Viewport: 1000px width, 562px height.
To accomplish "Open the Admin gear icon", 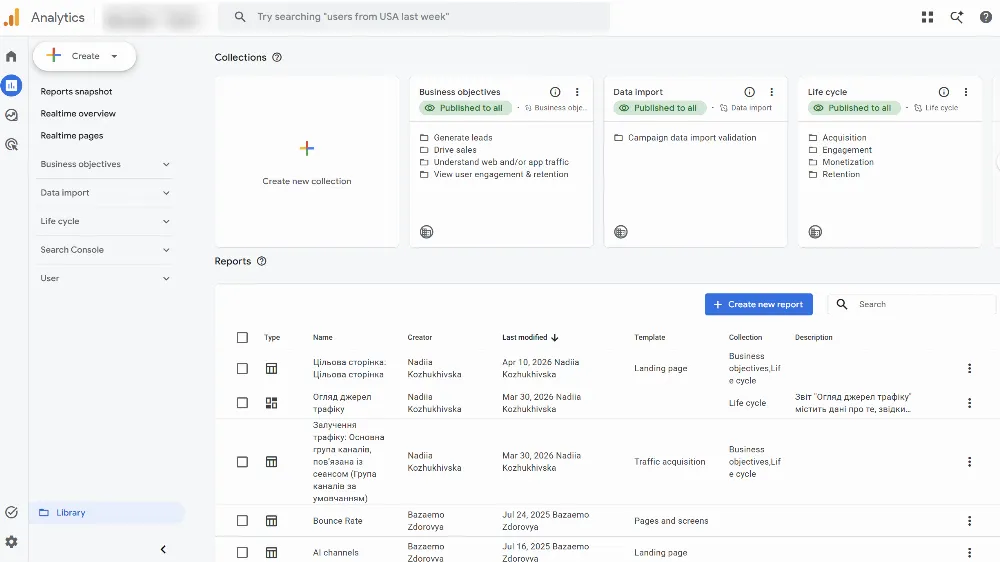I will click(x=11, y=542).
